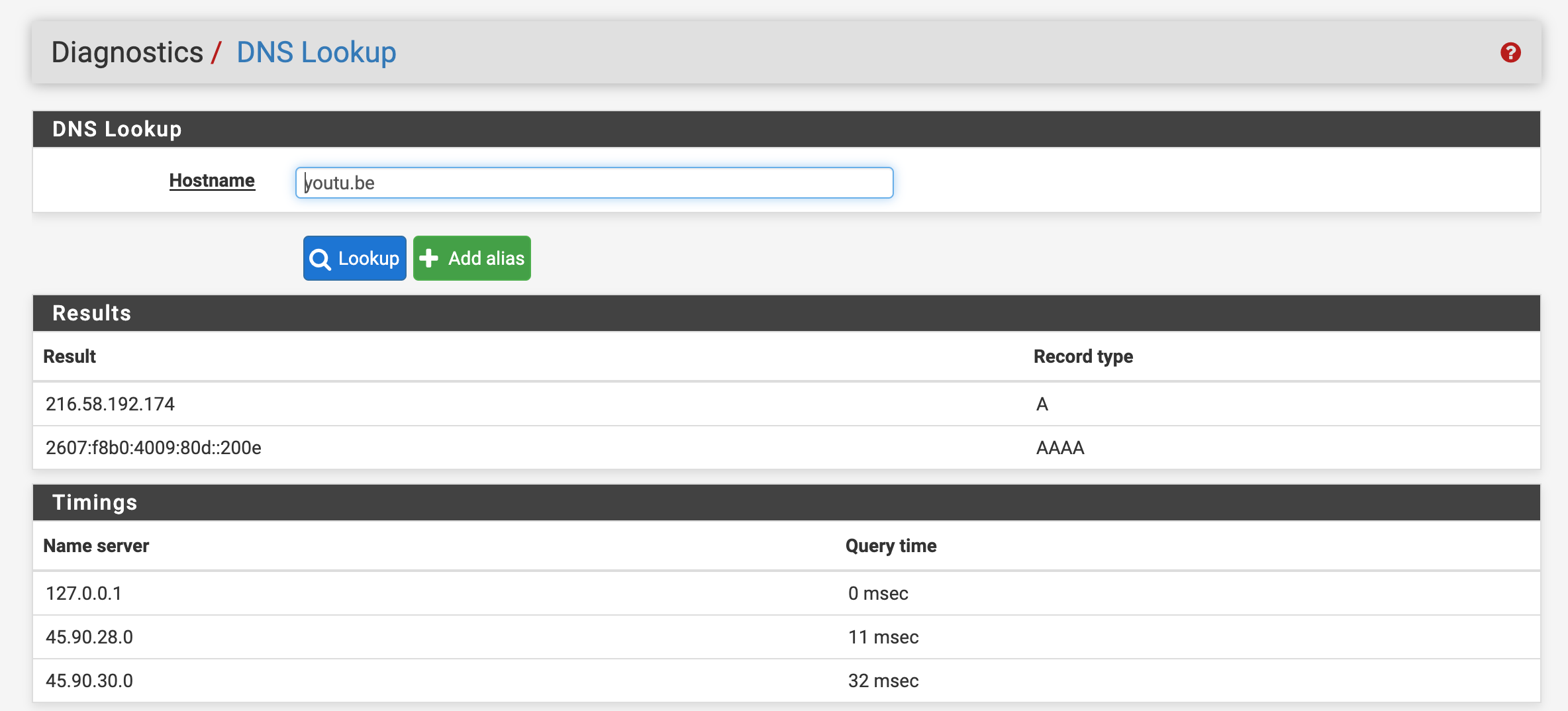Select name server 45.90.28.0

[x=89, y=637]
